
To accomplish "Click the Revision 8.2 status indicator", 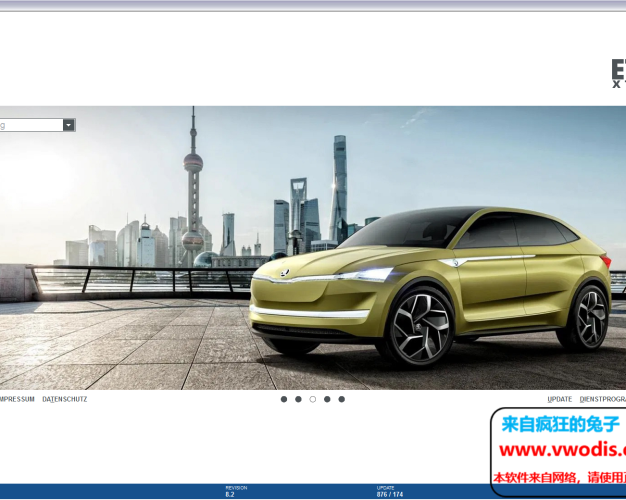I will pos(231,491).
